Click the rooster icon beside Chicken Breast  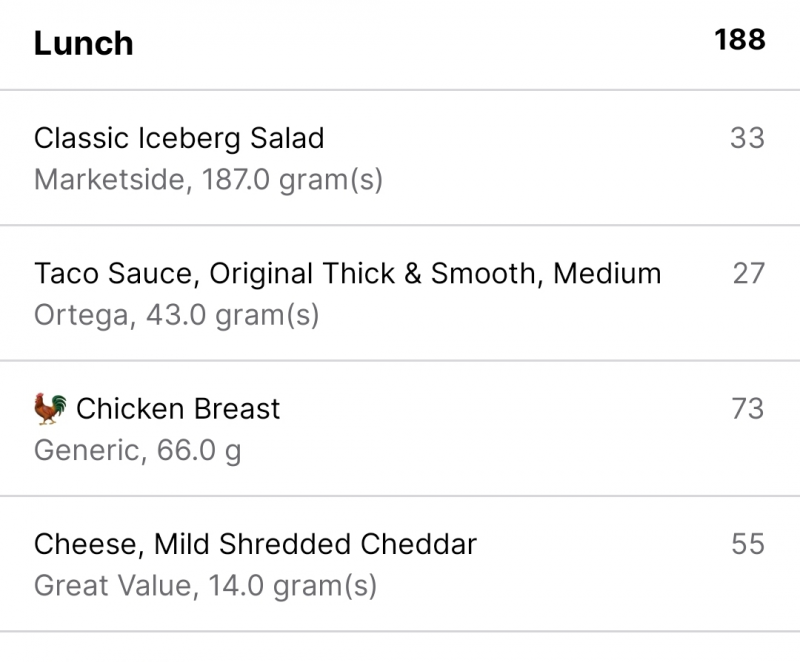(51, 408)
